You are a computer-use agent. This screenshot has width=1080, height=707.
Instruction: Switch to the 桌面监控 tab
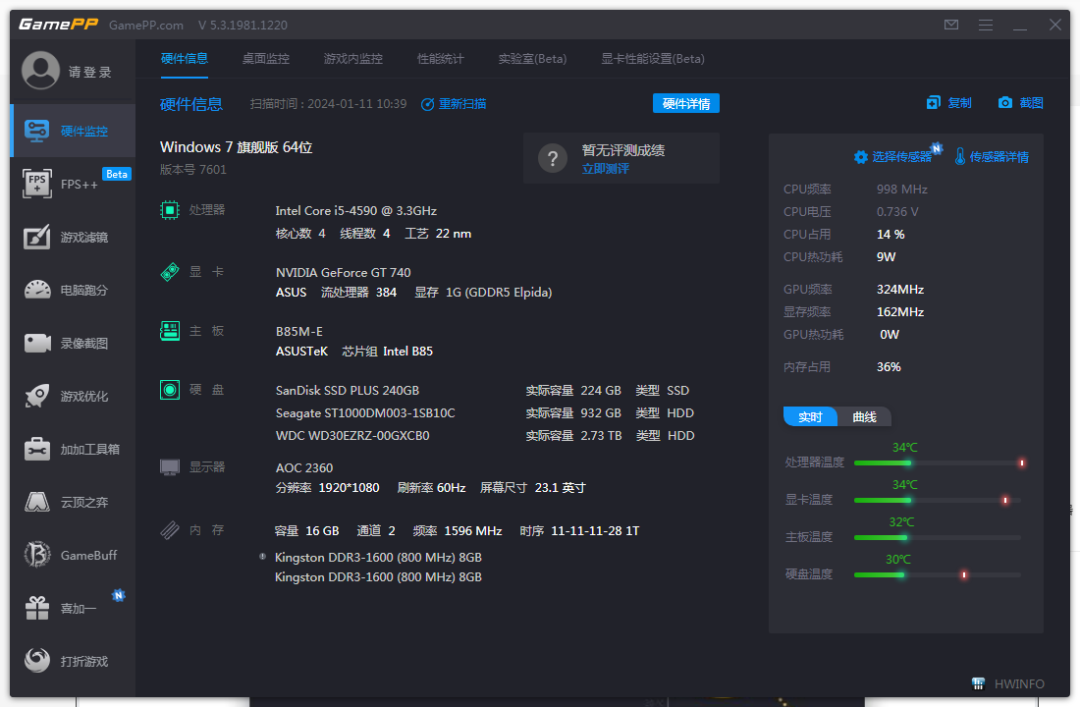265,59
